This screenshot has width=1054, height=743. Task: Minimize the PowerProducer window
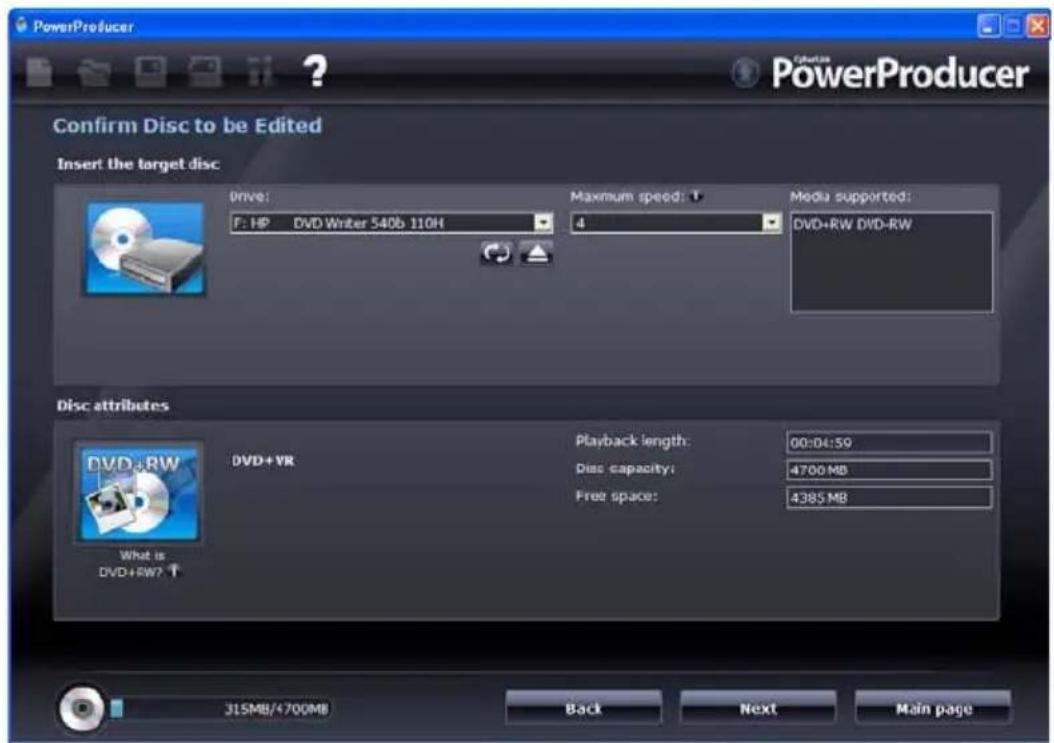coord(988,26)
